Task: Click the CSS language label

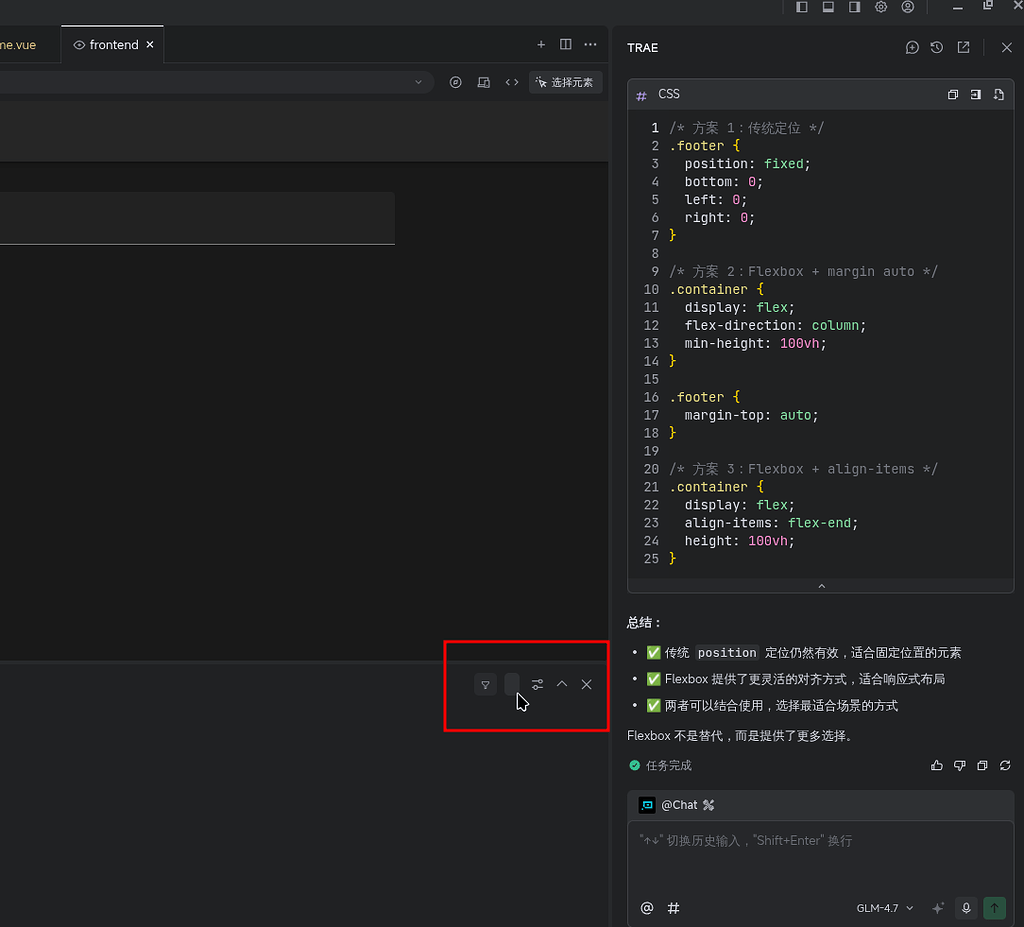Action: click(x=669, y=94)
